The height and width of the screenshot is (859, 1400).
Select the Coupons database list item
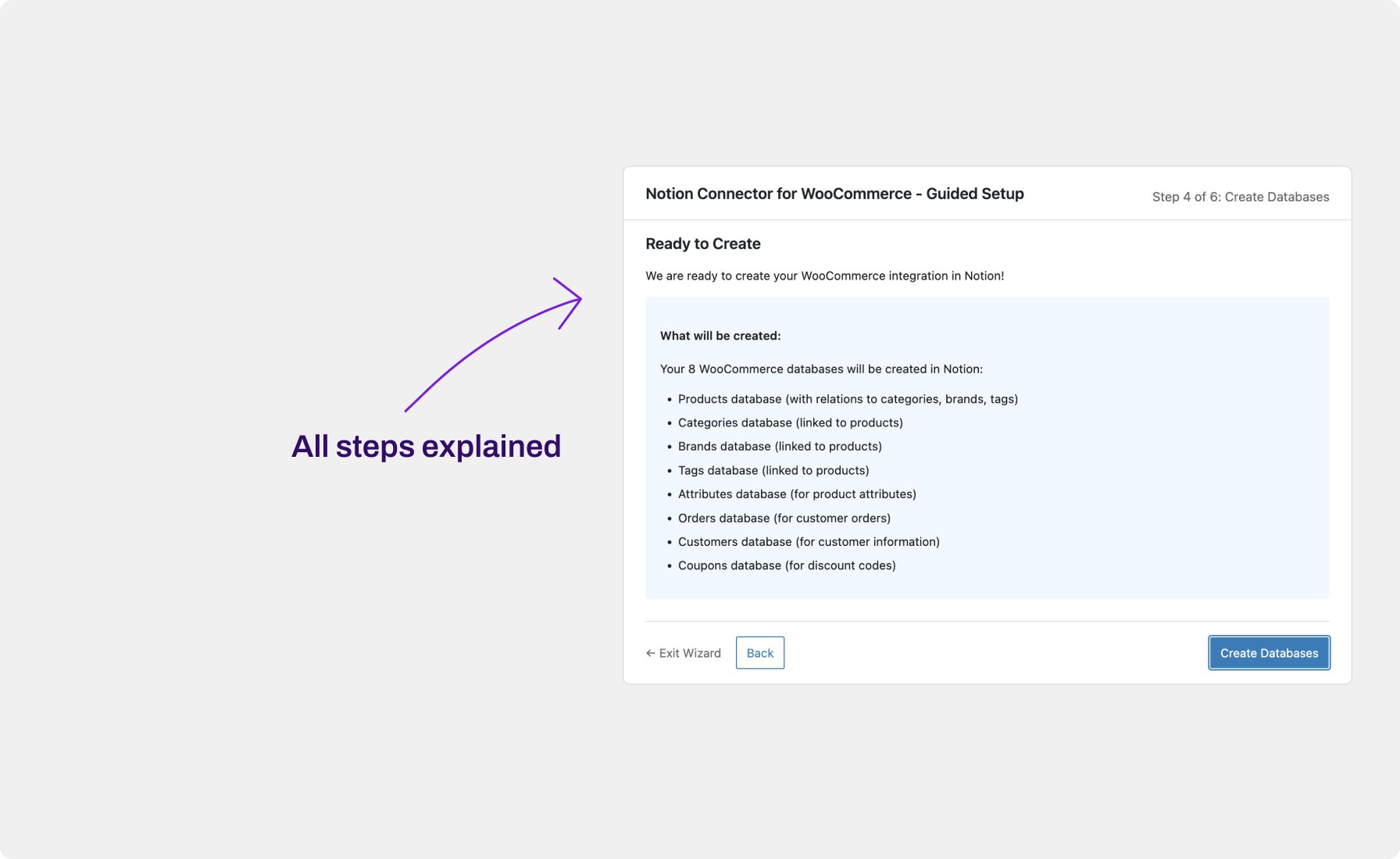click(x=787, y=565)
